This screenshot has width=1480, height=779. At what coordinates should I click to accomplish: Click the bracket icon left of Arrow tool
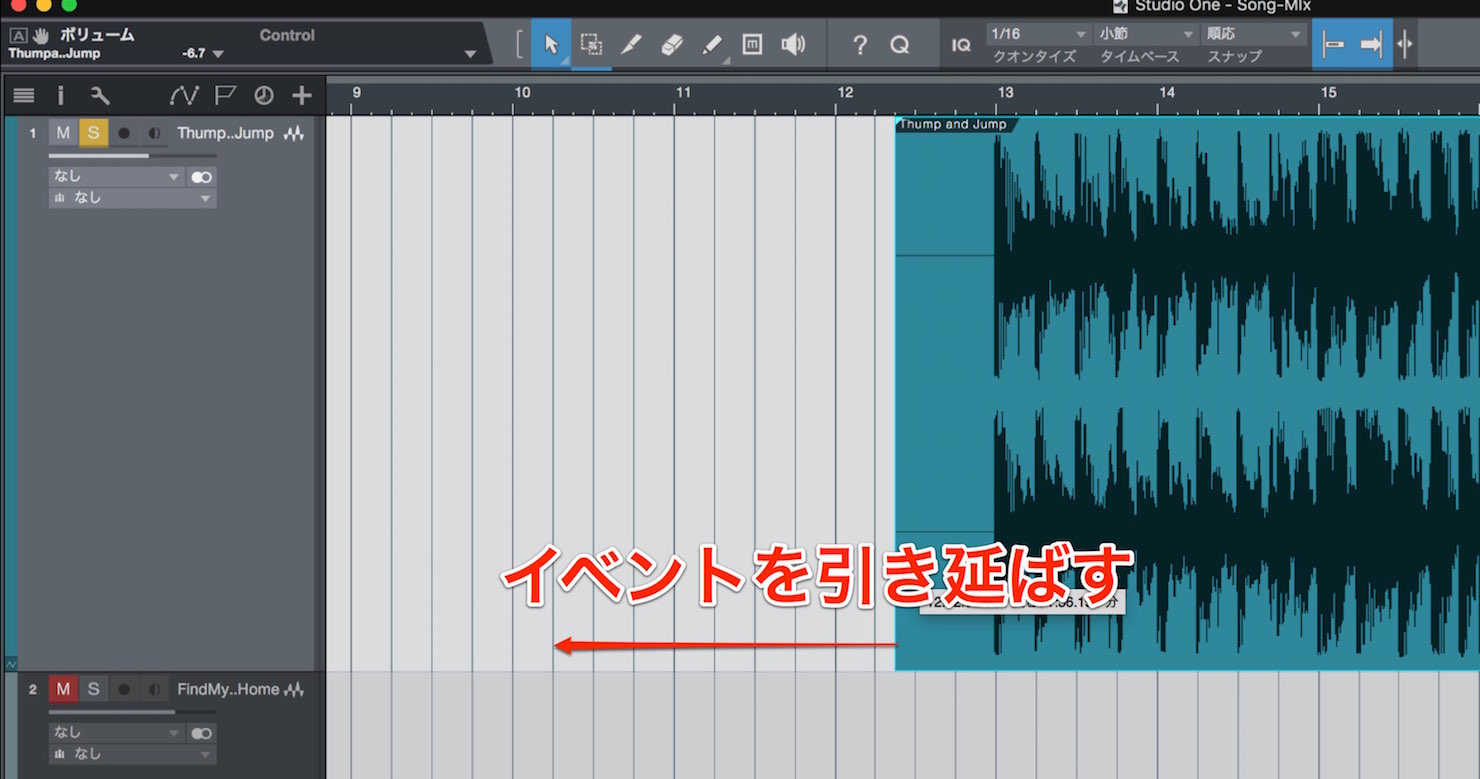click(x=519, y=45)
